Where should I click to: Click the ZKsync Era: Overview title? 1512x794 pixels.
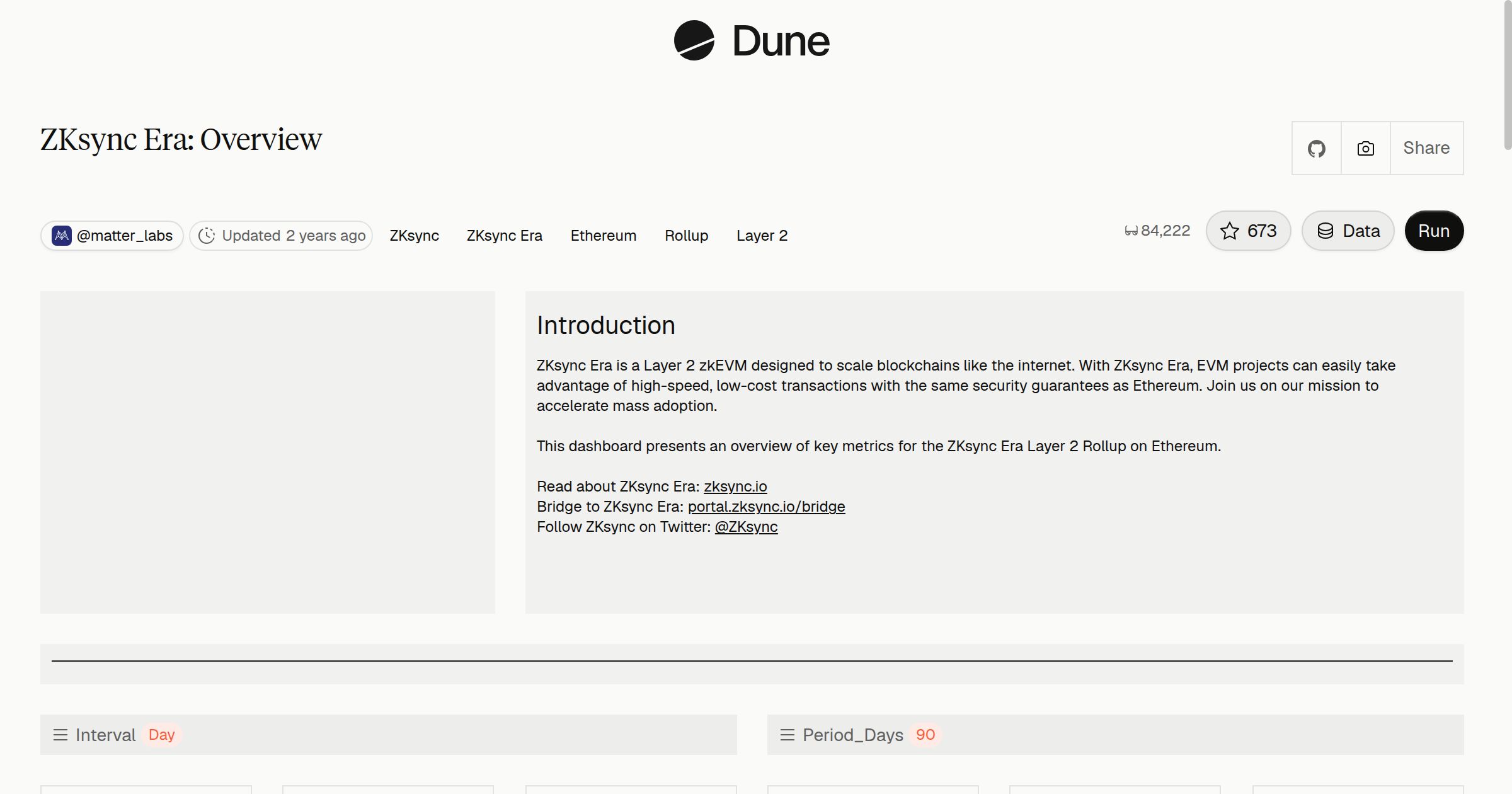pos(181,139)
